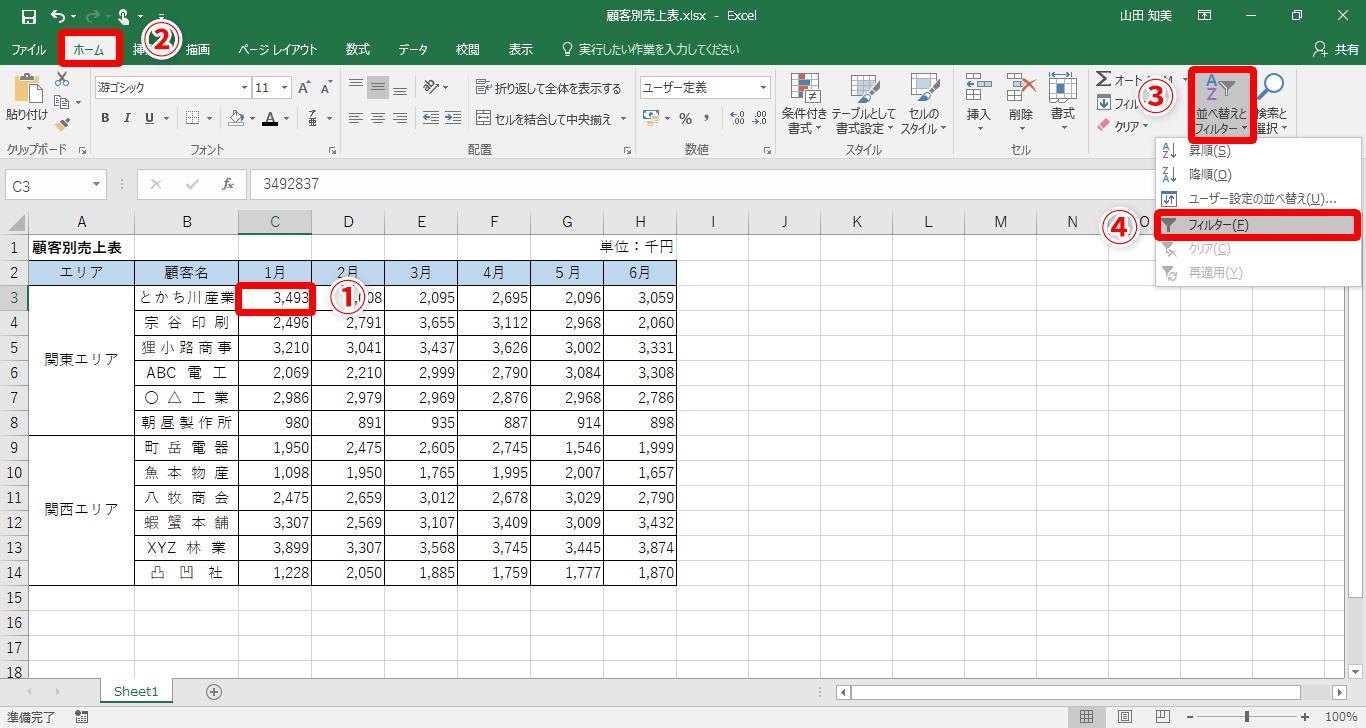Click the Share (共有) button
The width and height of the screenshot is (1366, 728).
pyautogui.click(x=1335, y=49)
